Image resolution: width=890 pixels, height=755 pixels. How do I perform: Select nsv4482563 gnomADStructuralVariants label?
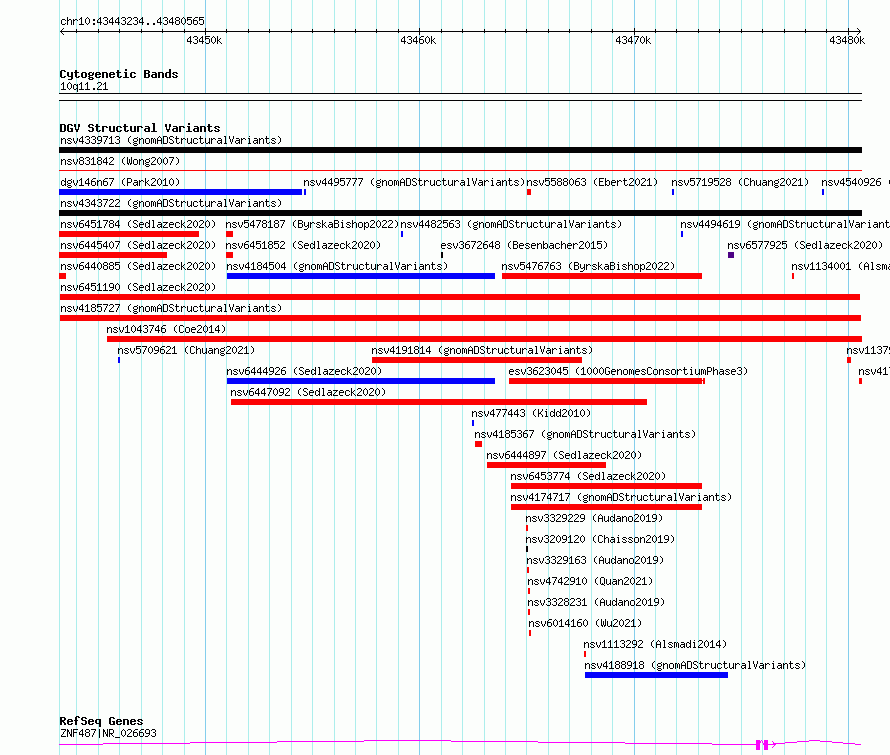(511, 224)
